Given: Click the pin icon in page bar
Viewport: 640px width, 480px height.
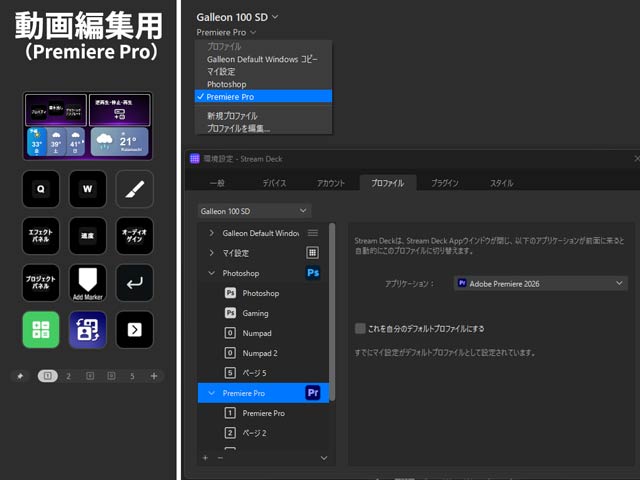Looking at the screenshot, I should pyautogui.click(x=20, y=376).
